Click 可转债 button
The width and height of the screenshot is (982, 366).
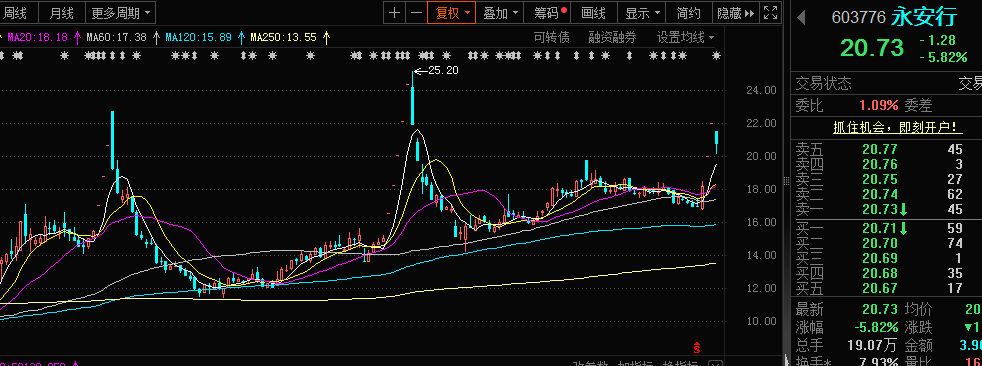pyautogui.click(x=552, y=38)
